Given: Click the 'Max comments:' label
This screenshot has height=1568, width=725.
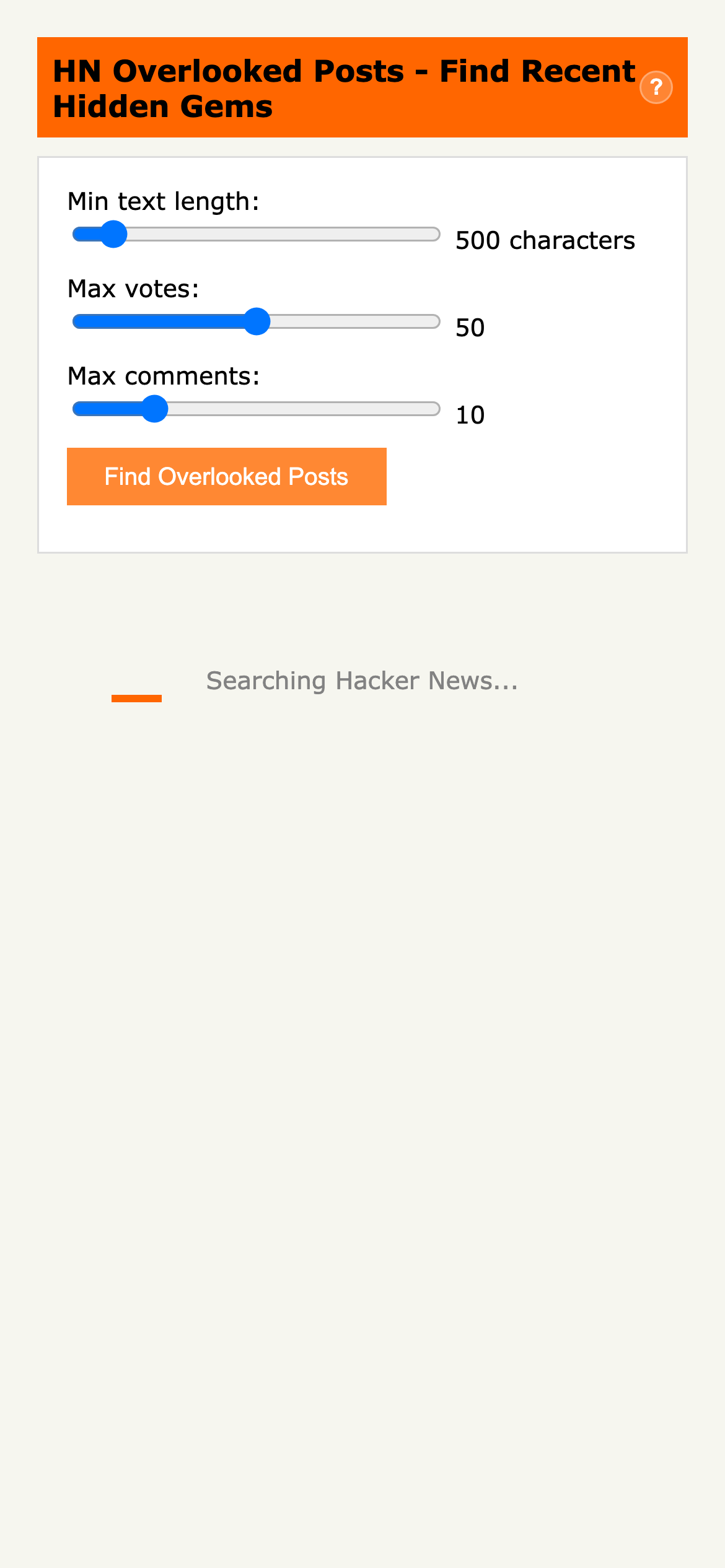Looking at the screenshot, I should tap(164, 376).
